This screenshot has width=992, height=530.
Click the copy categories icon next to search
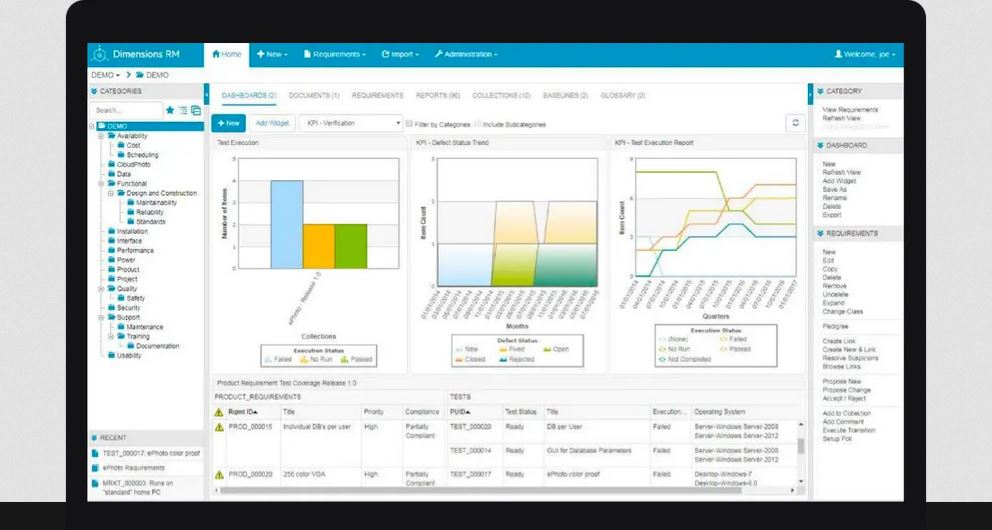pyautogui.click(x=196, y=110)
